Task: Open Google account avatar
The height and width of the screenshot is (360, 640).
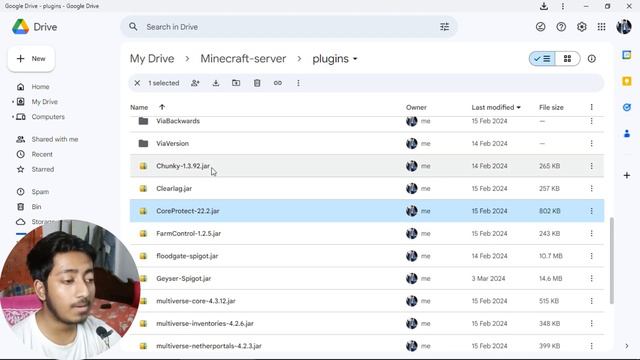Action: click(x=624, y=27)
